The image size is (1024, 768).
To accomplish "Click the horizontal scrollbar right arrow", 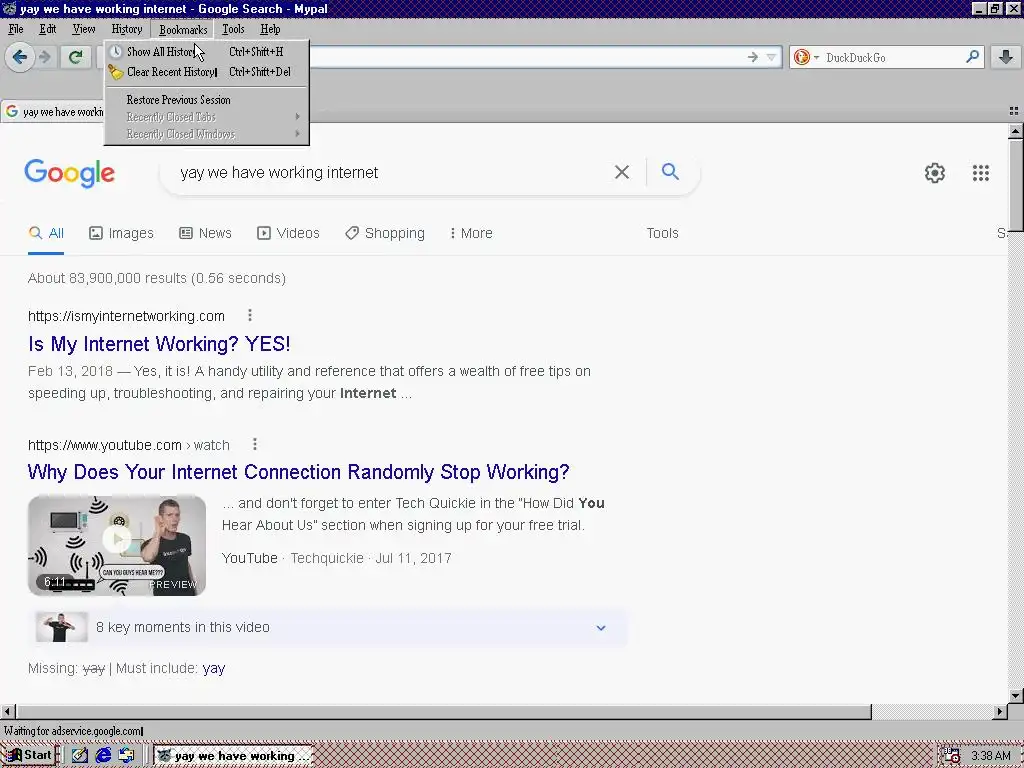I will pos(1000,711).
